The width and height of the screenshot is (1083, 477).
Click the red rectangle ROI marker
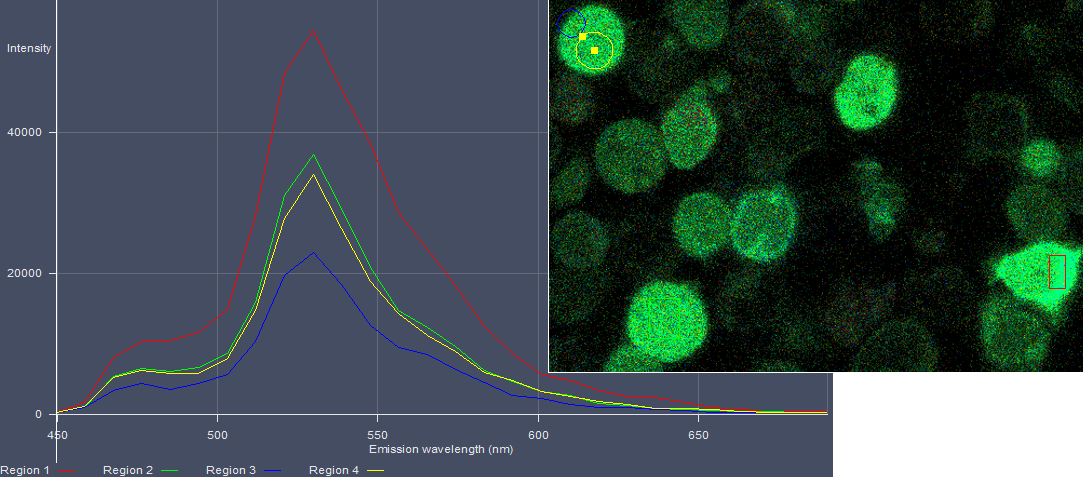coord(1057,272)
